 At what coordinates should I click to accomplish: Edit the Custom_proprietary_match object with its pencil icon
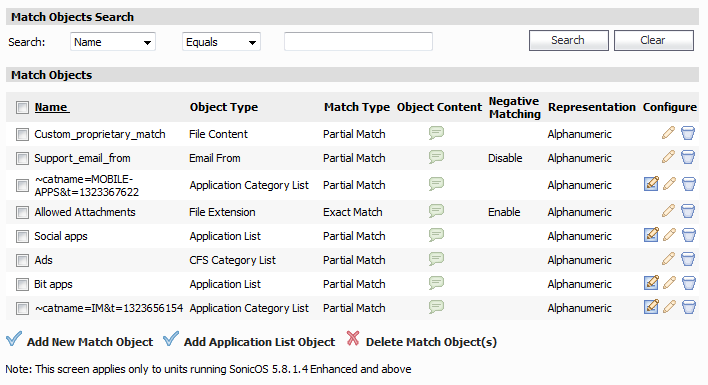(x=668, y=133)
